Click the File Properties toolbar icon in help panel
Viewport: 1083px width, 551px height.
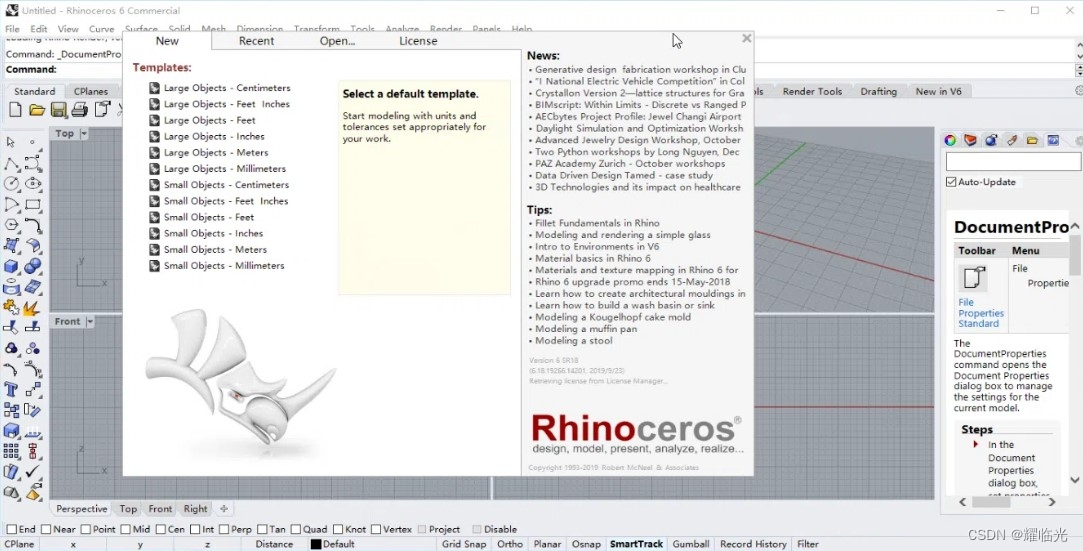[x=975, y=278]
